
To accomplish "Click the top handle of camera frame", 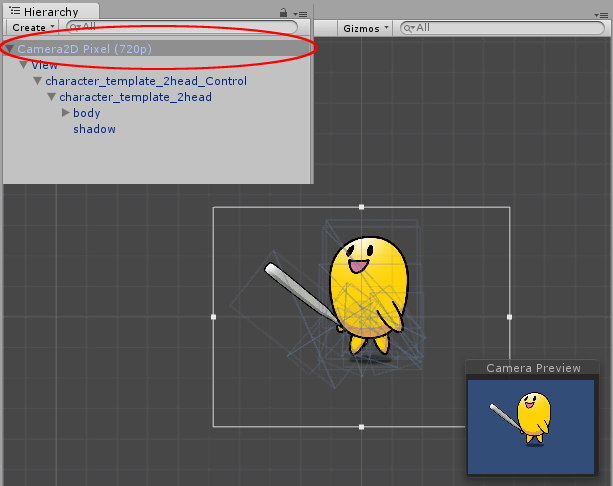I will (x=361, y=207).
